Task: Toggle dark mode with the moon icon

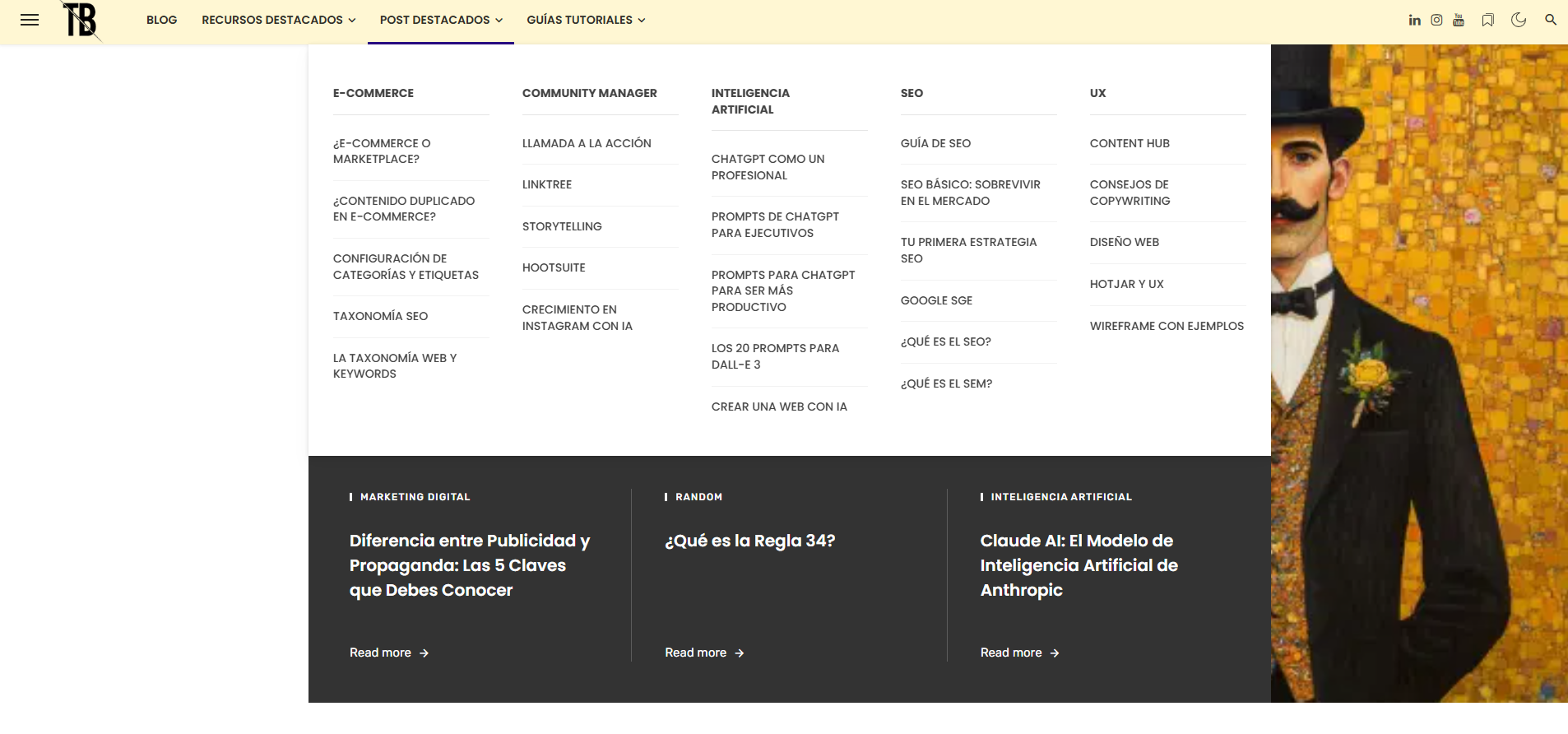Action: pyautogui.click(x=1519, y=20)
